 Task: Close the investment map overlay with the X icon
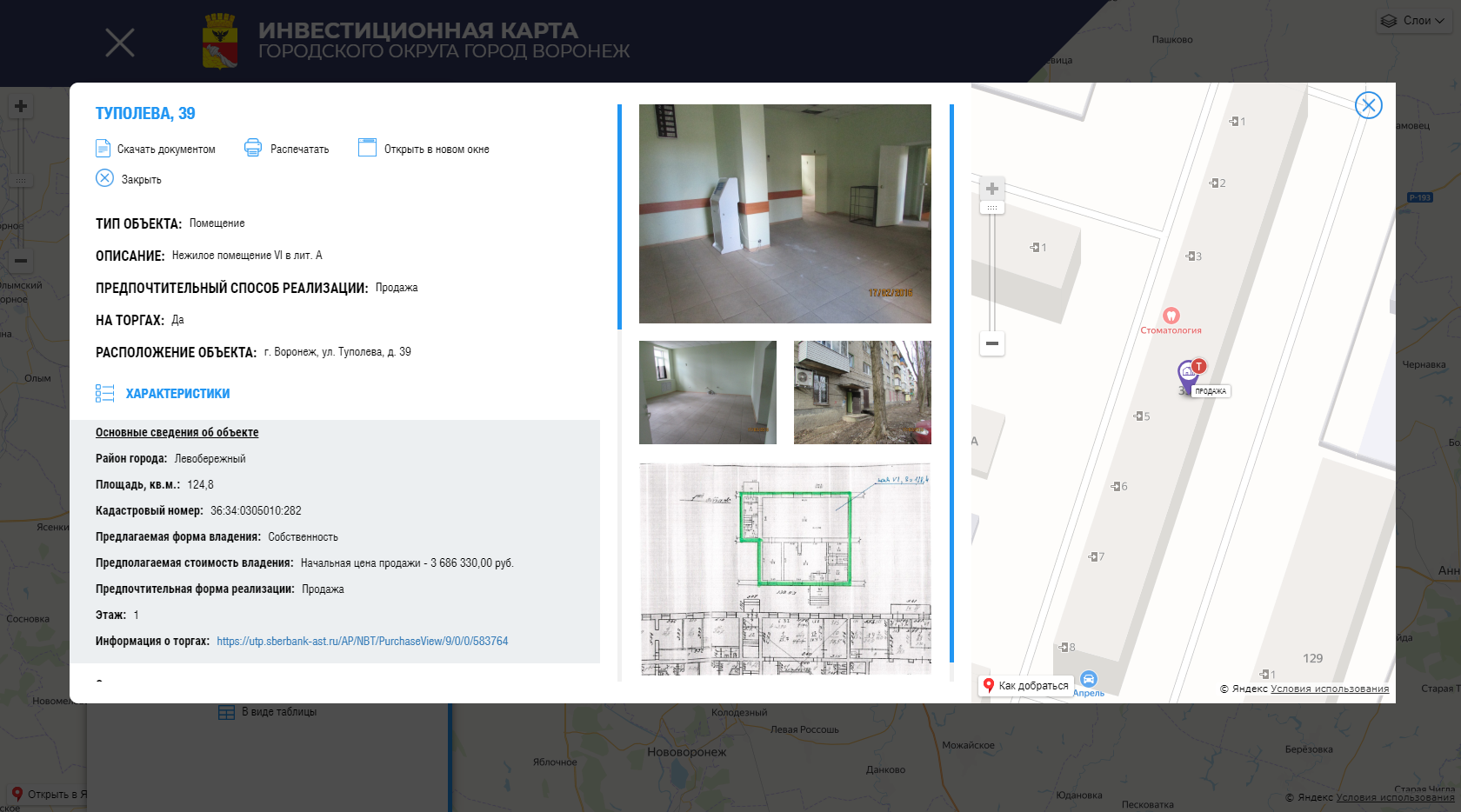click(x=120, y=42)
